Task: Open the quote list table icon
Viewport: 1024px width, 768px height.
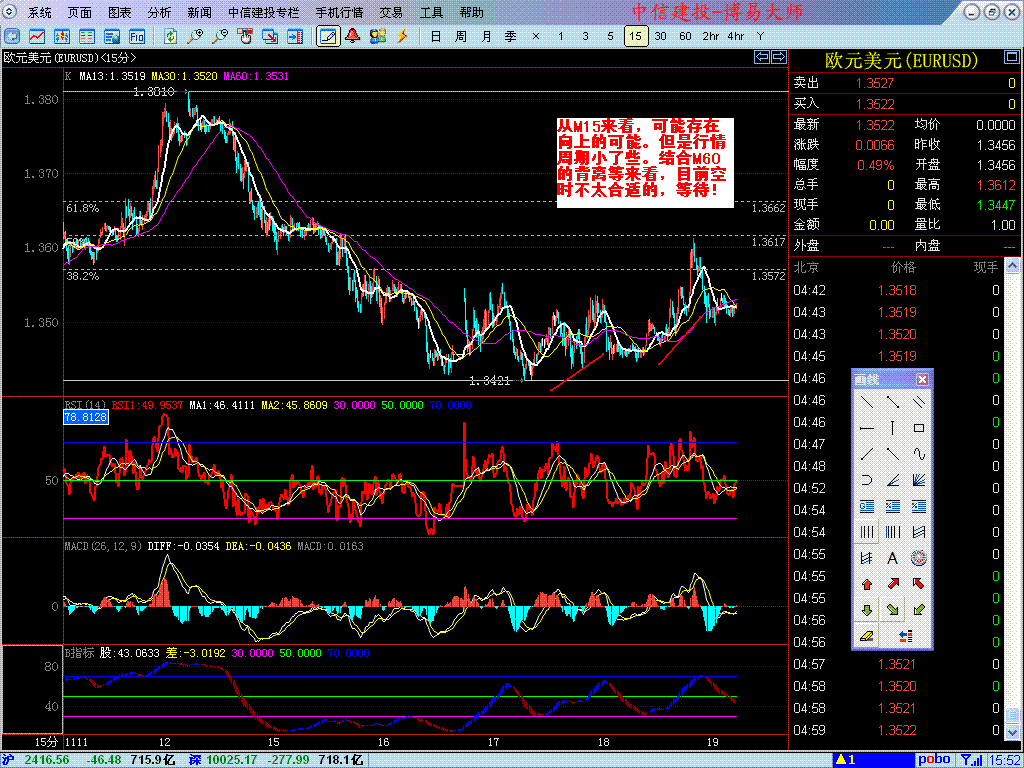Action: point(87,36)
